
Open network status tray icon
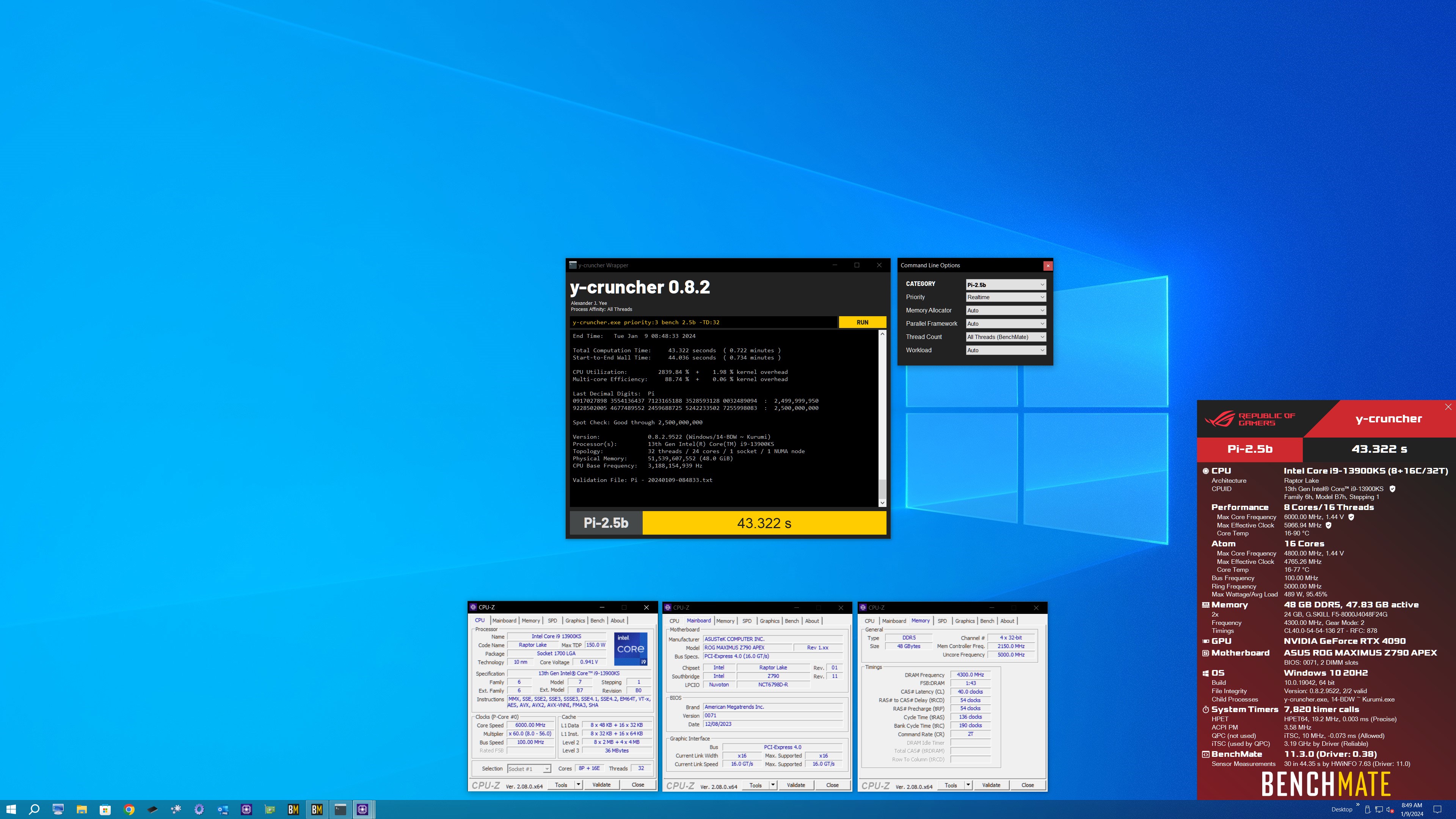point(1379,810)
